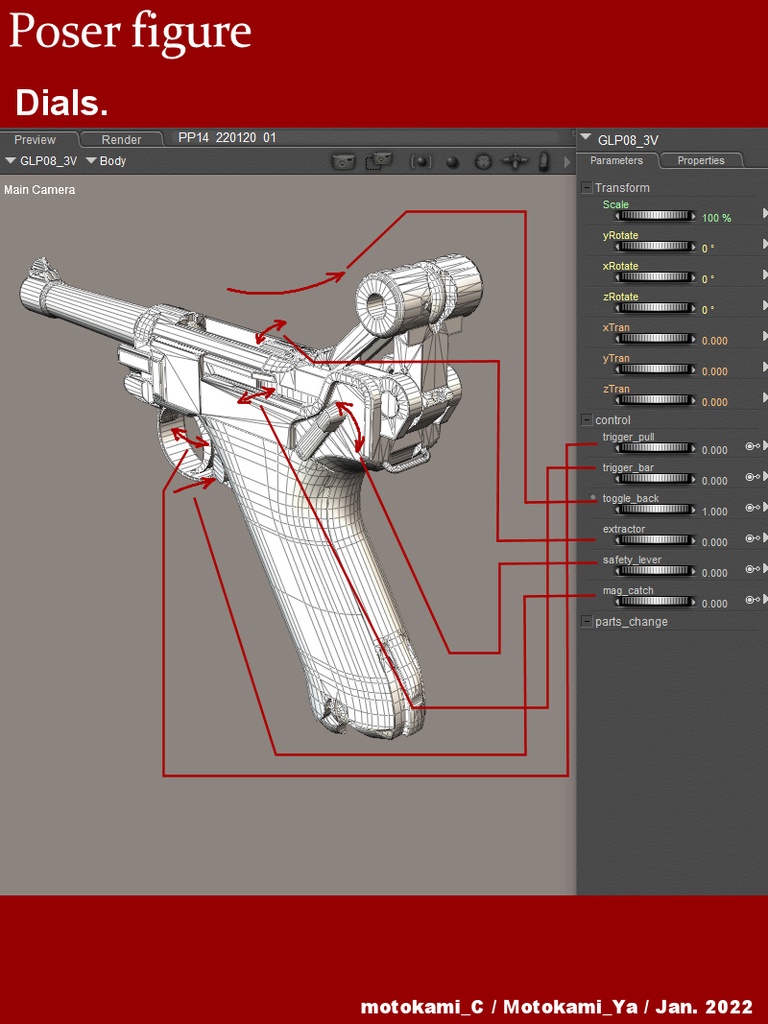Switch to the Render tab
The image size is (768, 1024).
121,140
